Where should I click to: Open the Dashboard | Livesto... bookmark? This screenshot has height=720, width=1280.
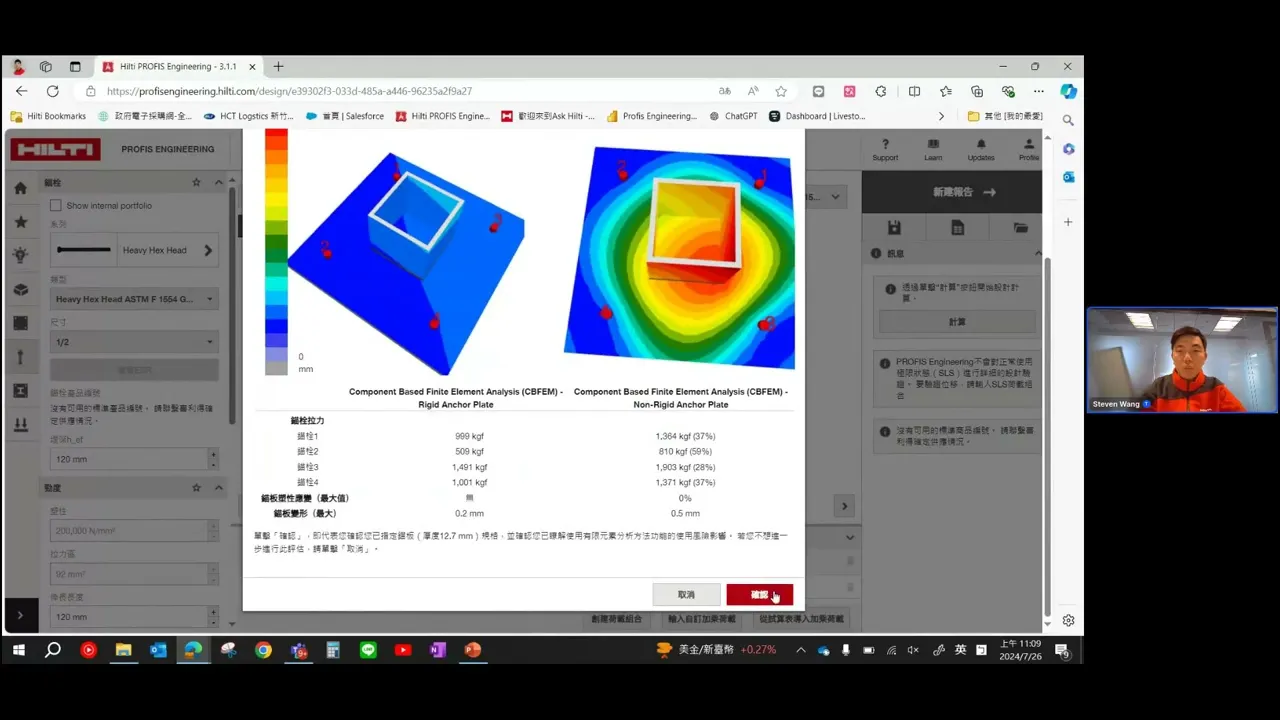tap(817, 116)
